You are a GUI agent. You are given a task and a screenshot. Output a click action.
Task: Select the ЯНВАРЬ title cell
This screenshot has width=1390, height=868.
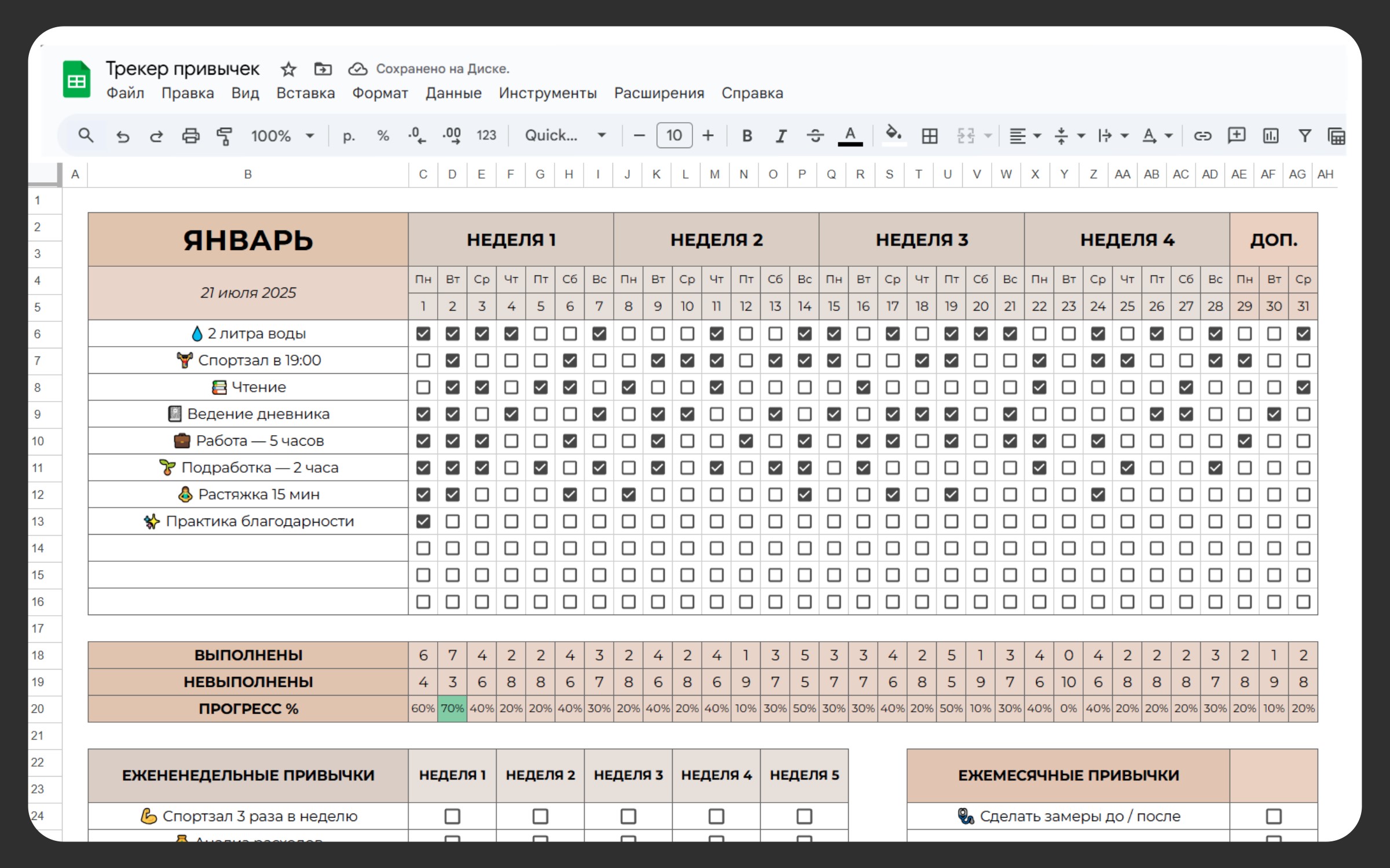click(248, 240)
